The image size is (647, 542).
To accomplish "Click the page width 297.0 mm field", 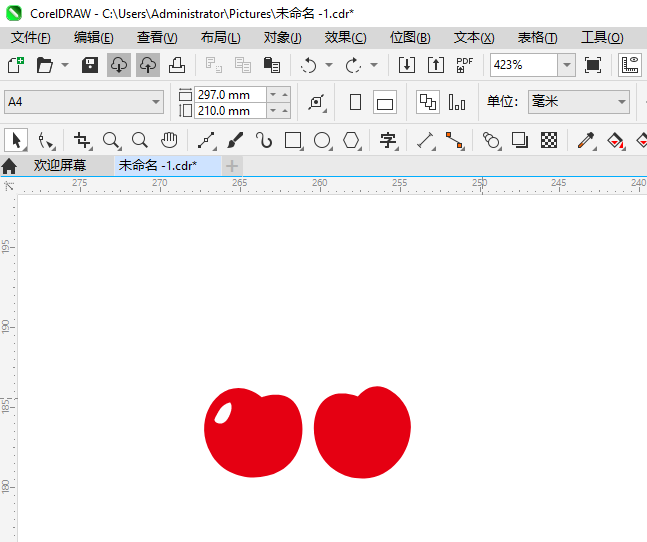I will click(230, 95).
